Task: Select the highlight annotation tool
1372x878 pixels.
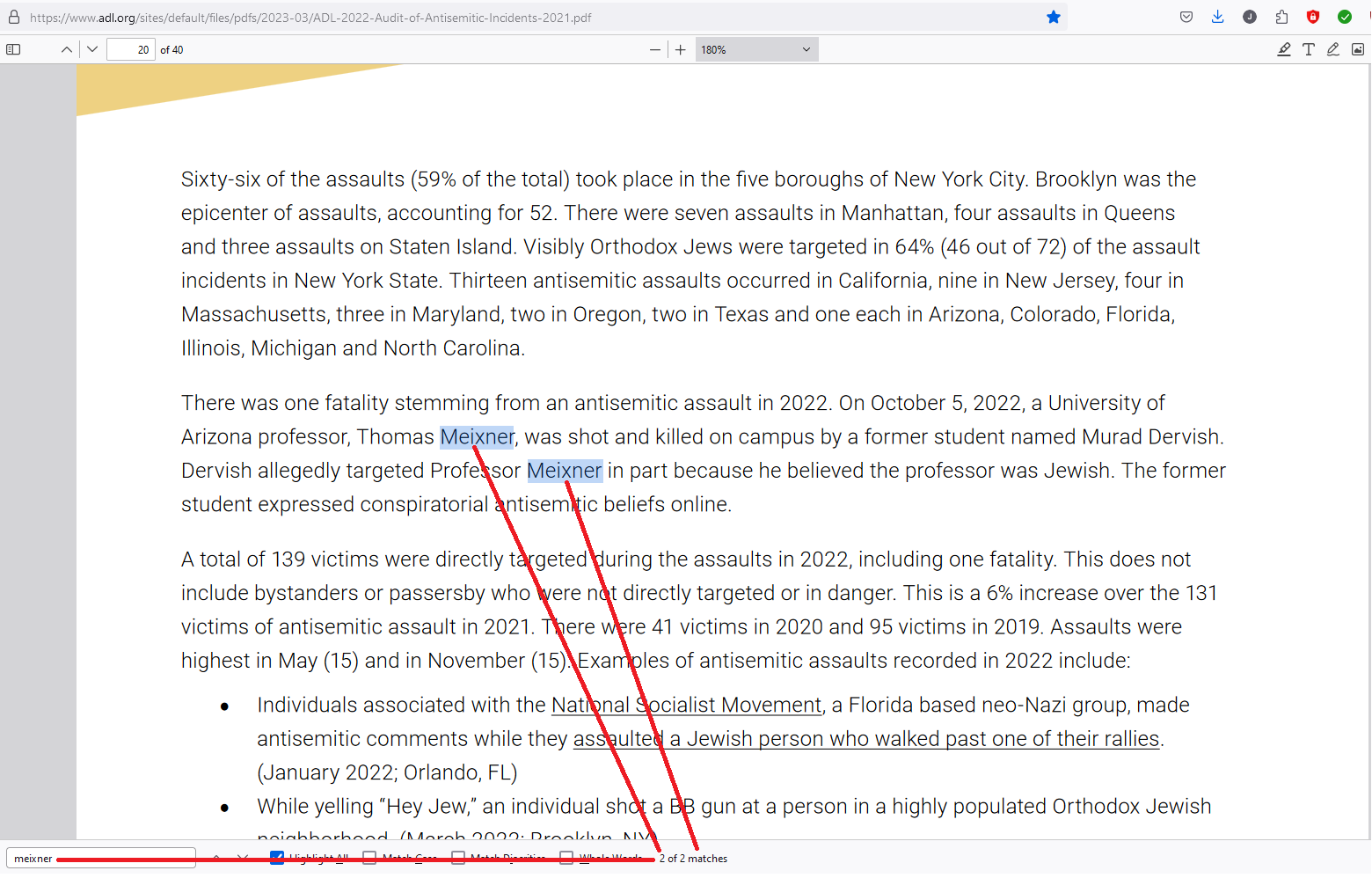Action: [x=1284, y=50]
